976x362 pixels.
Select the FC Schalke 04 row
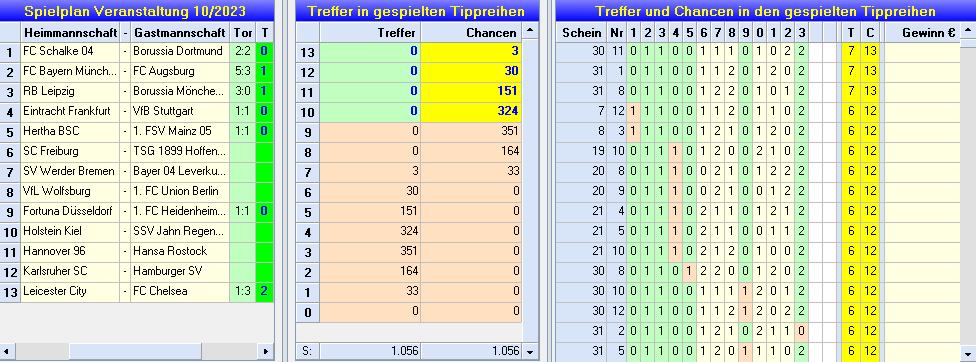pos(137,52)
